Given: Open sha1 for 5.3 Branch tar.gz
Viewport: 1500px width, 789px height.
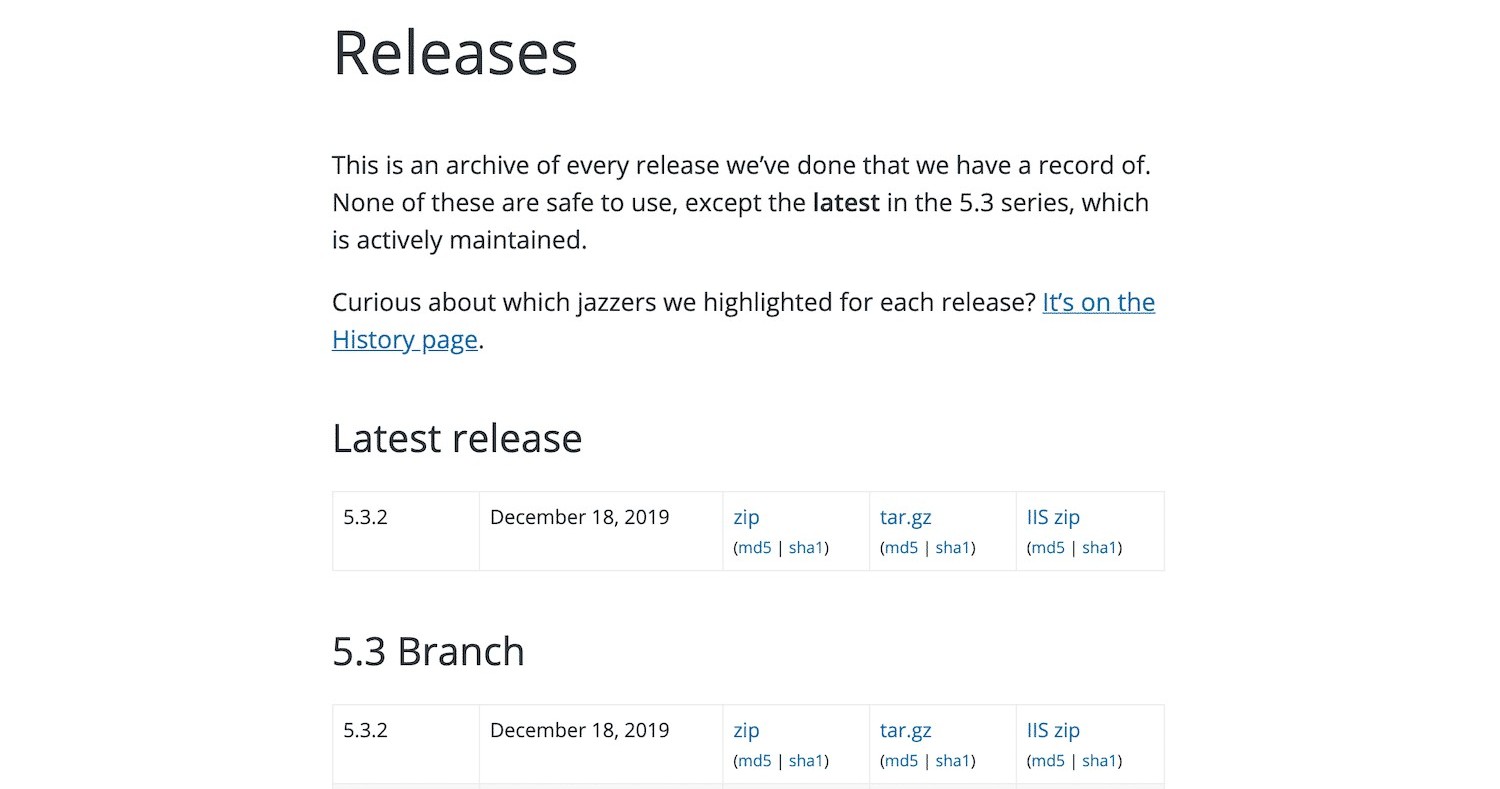Looking at the screenshot, I should click(x=953, y=761).
